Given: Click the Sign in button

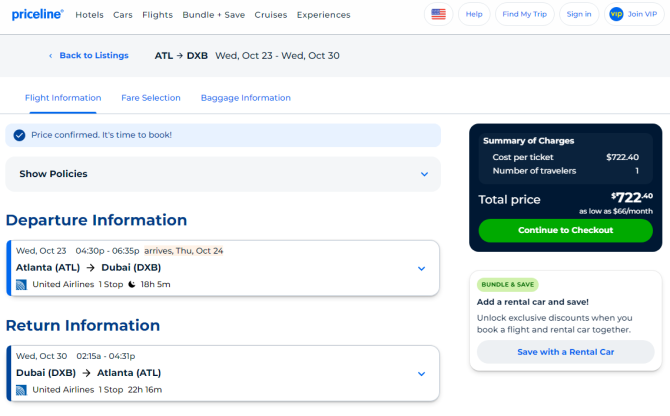Looking at the screenshot, I should (579, 14).
